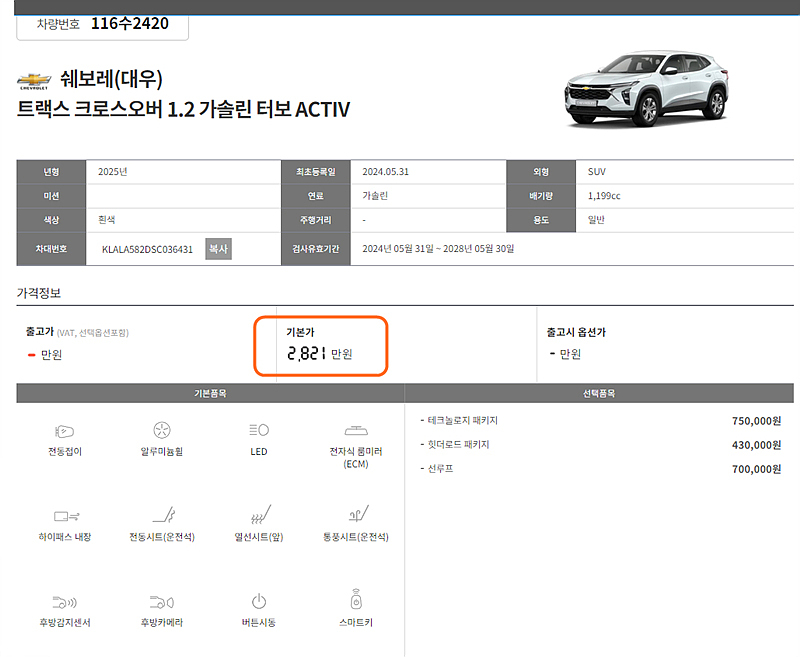Click the 기본품목 column header

[x=210, y=393]
